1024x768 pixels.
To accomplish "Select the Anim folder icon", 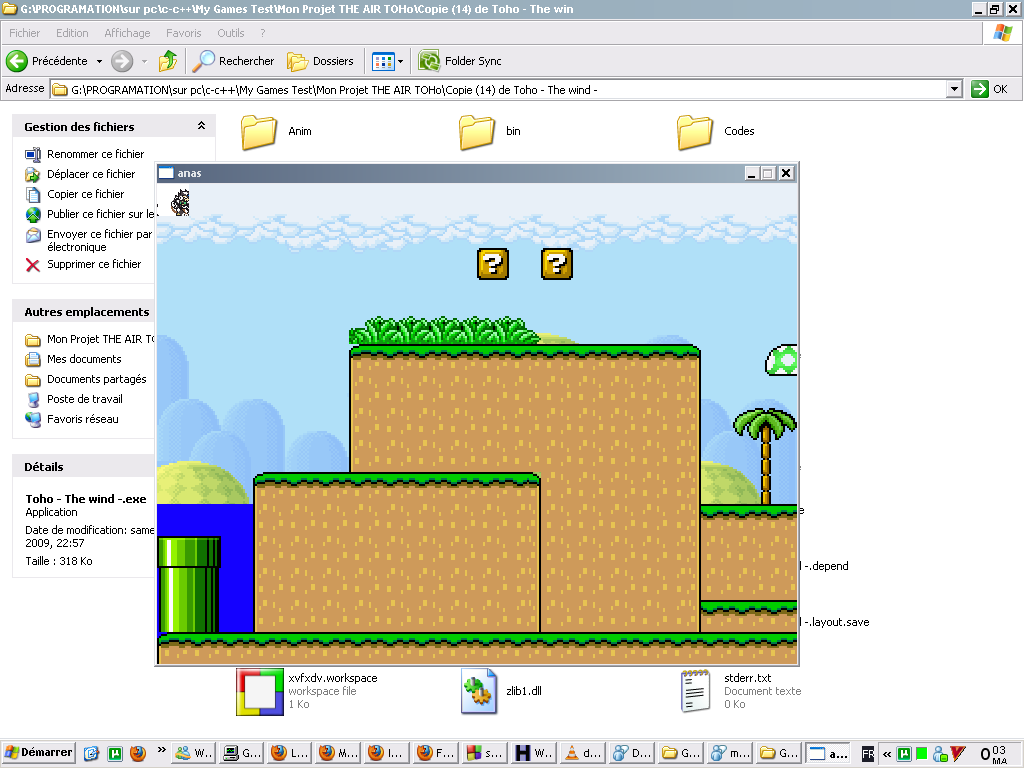I will 259,132.
